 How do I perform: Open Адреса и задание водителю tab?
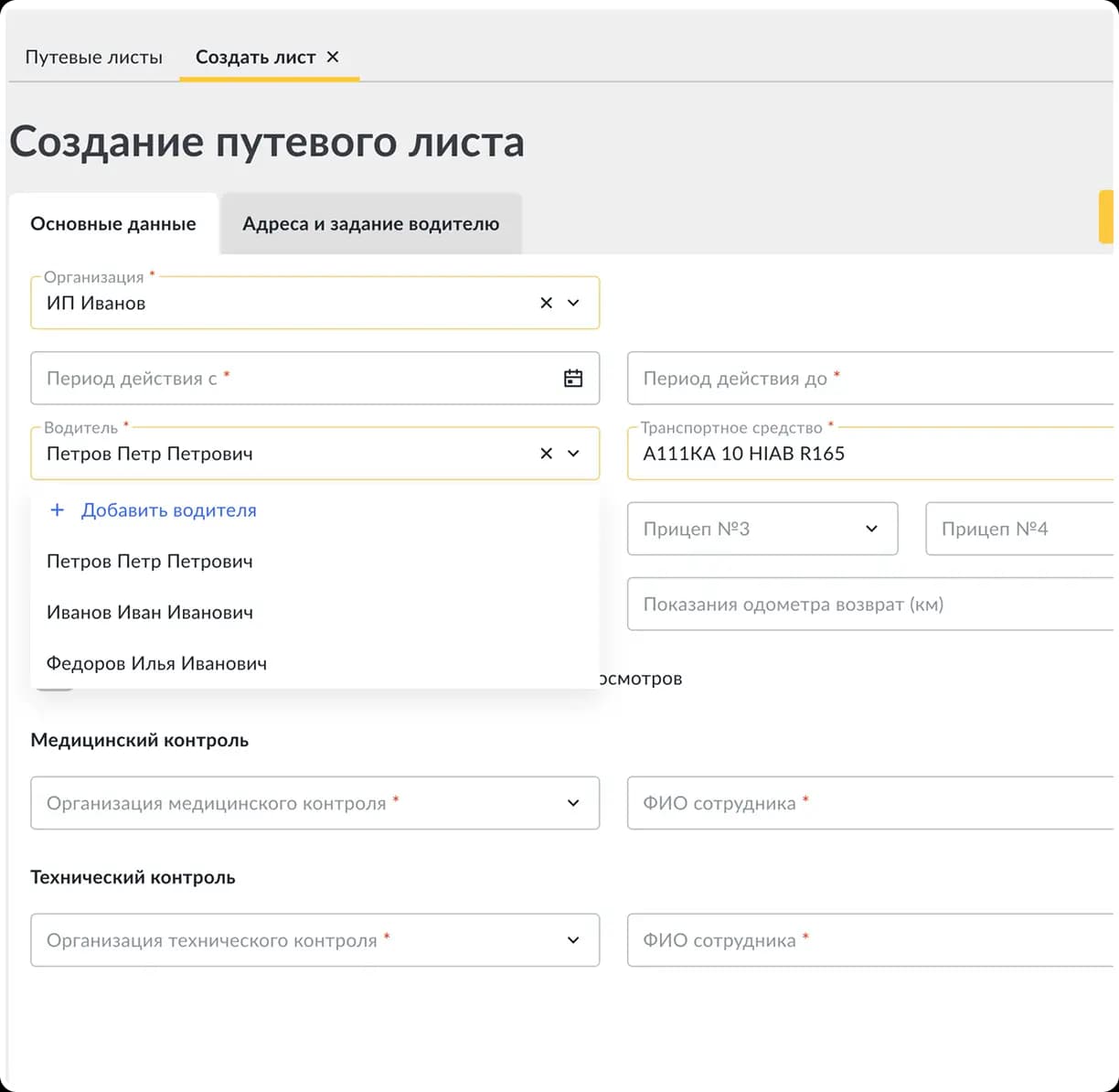coord(371,224)
